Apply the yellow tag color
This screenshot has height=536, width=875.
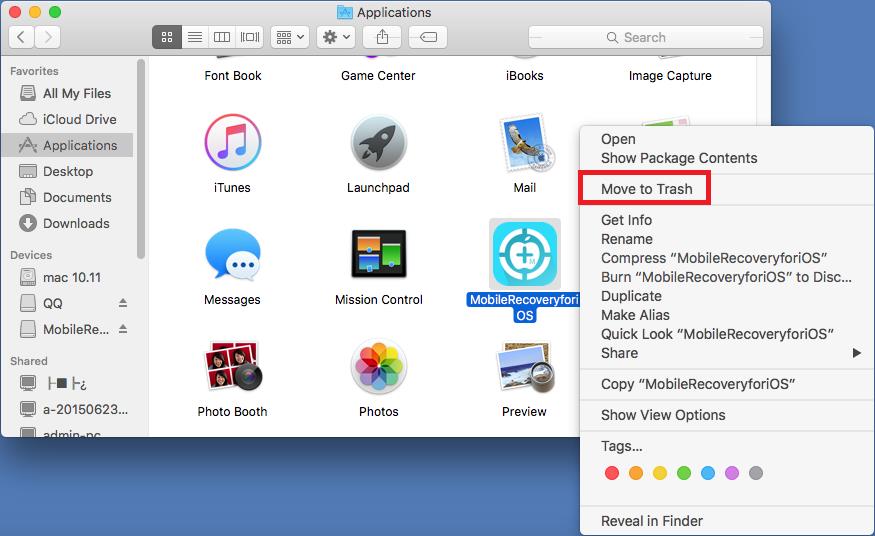point(660,473)
